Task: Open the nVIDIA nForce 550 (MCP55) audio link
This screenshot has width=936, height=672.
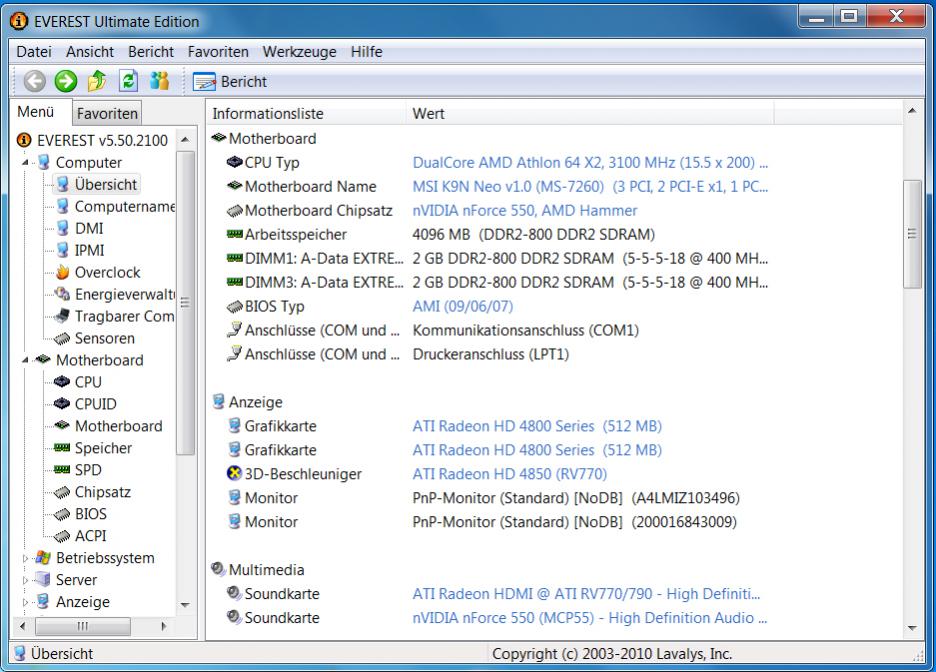Action: [x=590, y=618]
